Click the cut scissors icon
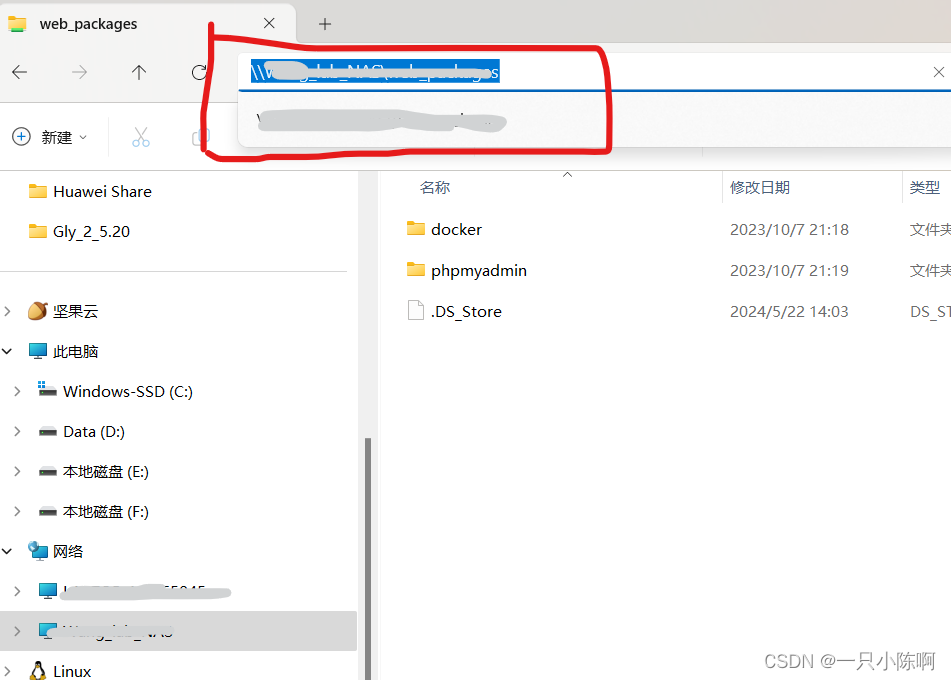 tap(141, 137)
